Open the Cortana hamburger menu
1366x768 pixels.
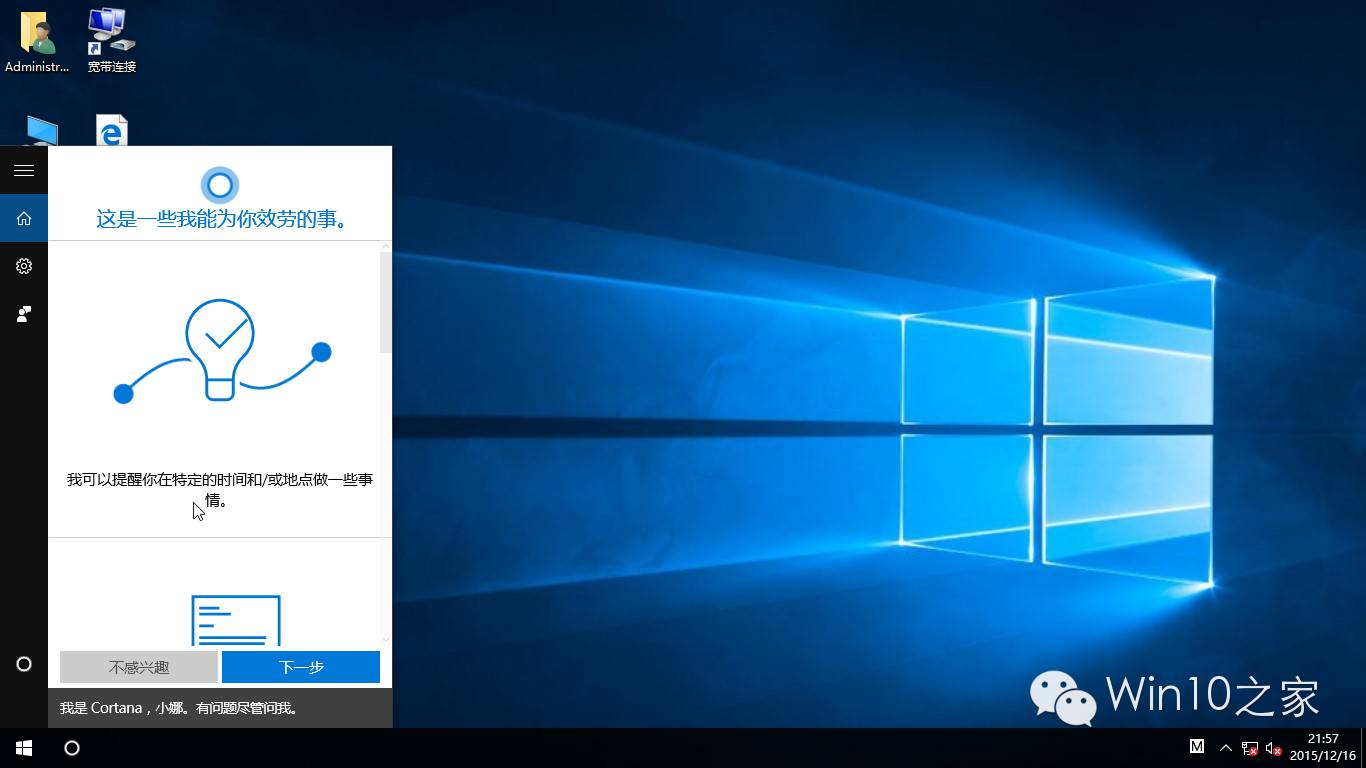[24, 170]
